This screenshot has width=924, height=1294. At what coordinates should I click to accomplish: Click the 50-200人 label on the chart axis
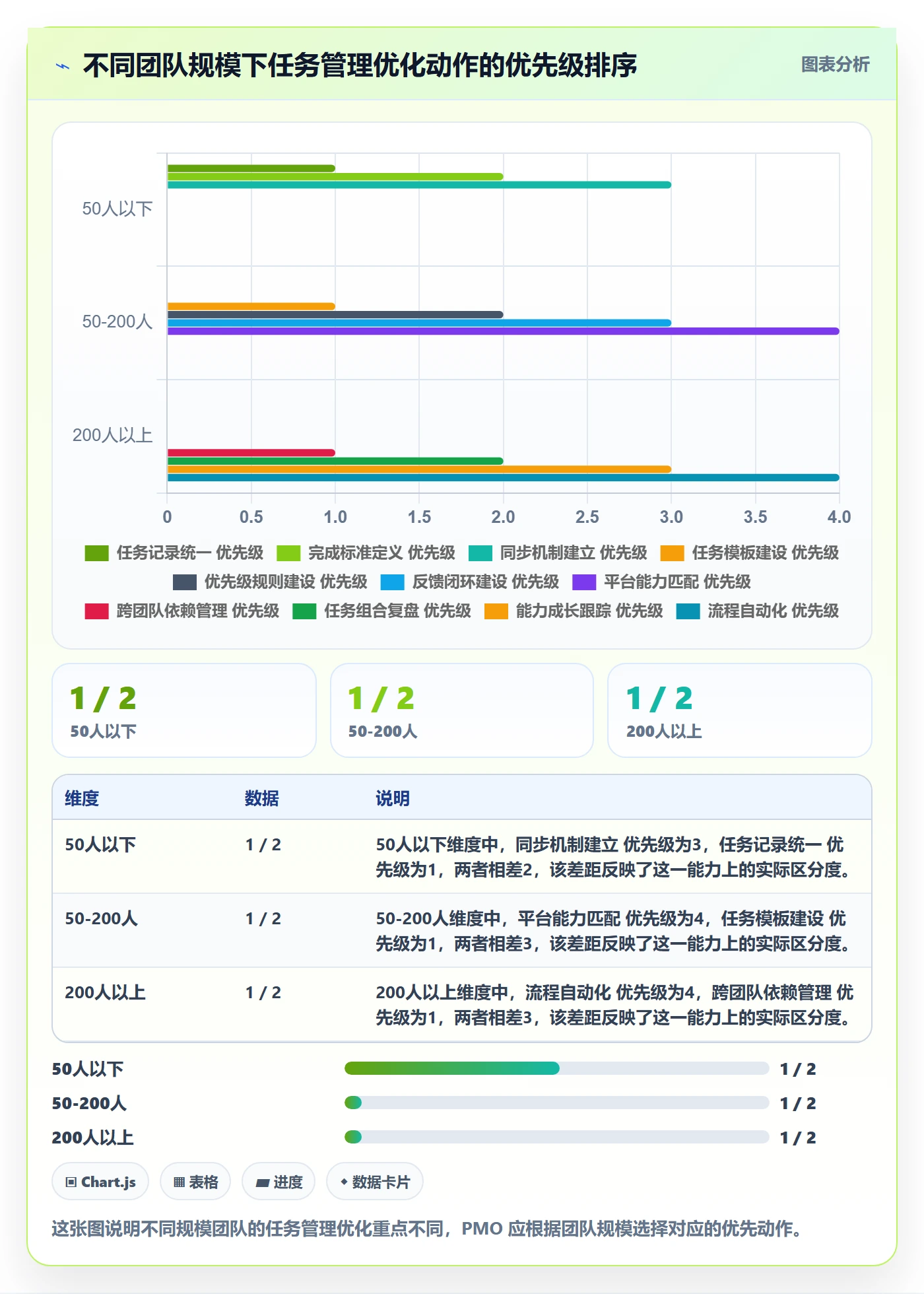pyautogui.click(x=117, y=322)
